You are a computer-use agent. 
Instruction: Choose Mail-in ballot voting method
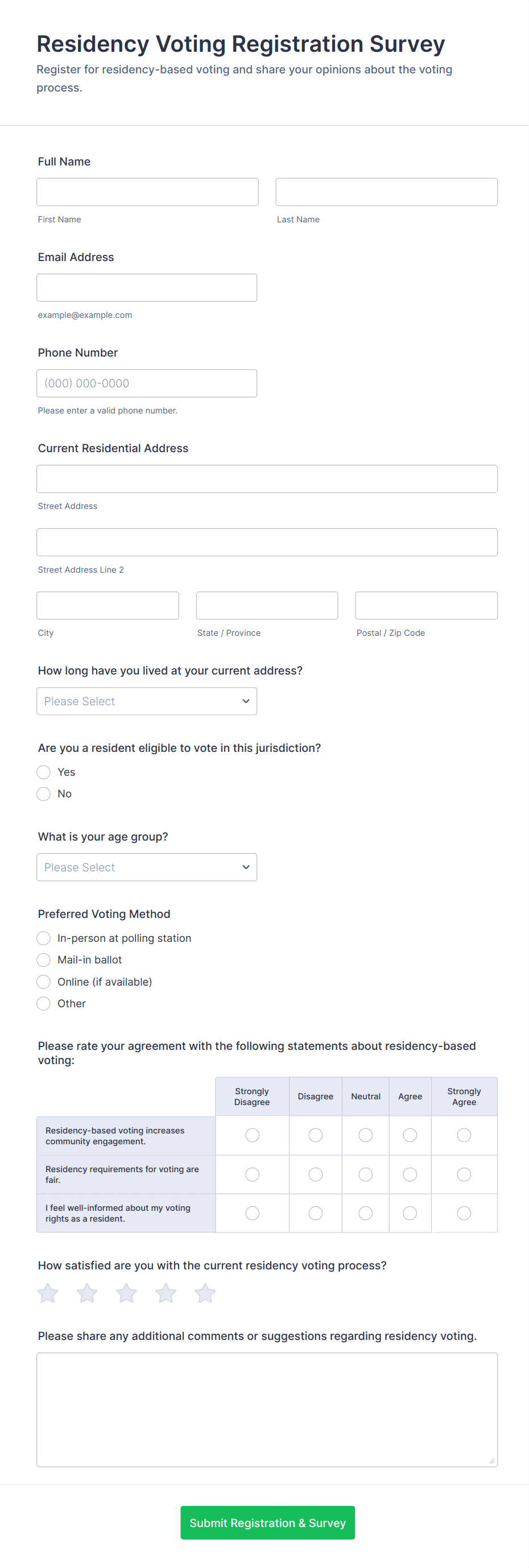point(44,960)
